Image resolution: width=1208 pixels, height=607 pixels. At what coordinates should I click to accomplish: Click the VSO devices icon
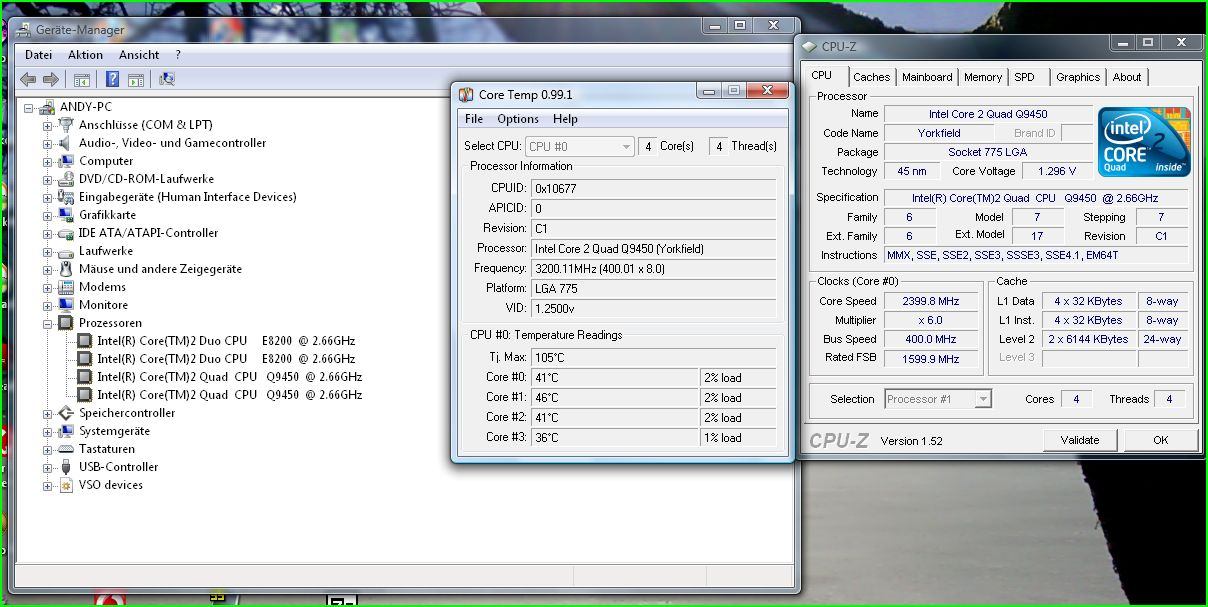[x=66, y=485]
